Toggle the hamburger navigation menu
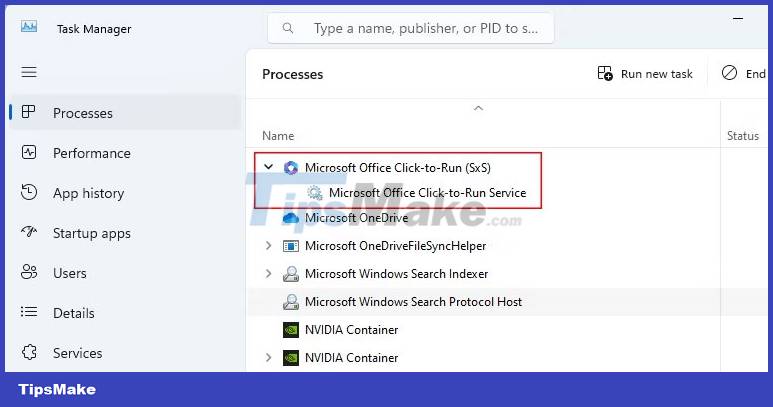 [29, 72]
